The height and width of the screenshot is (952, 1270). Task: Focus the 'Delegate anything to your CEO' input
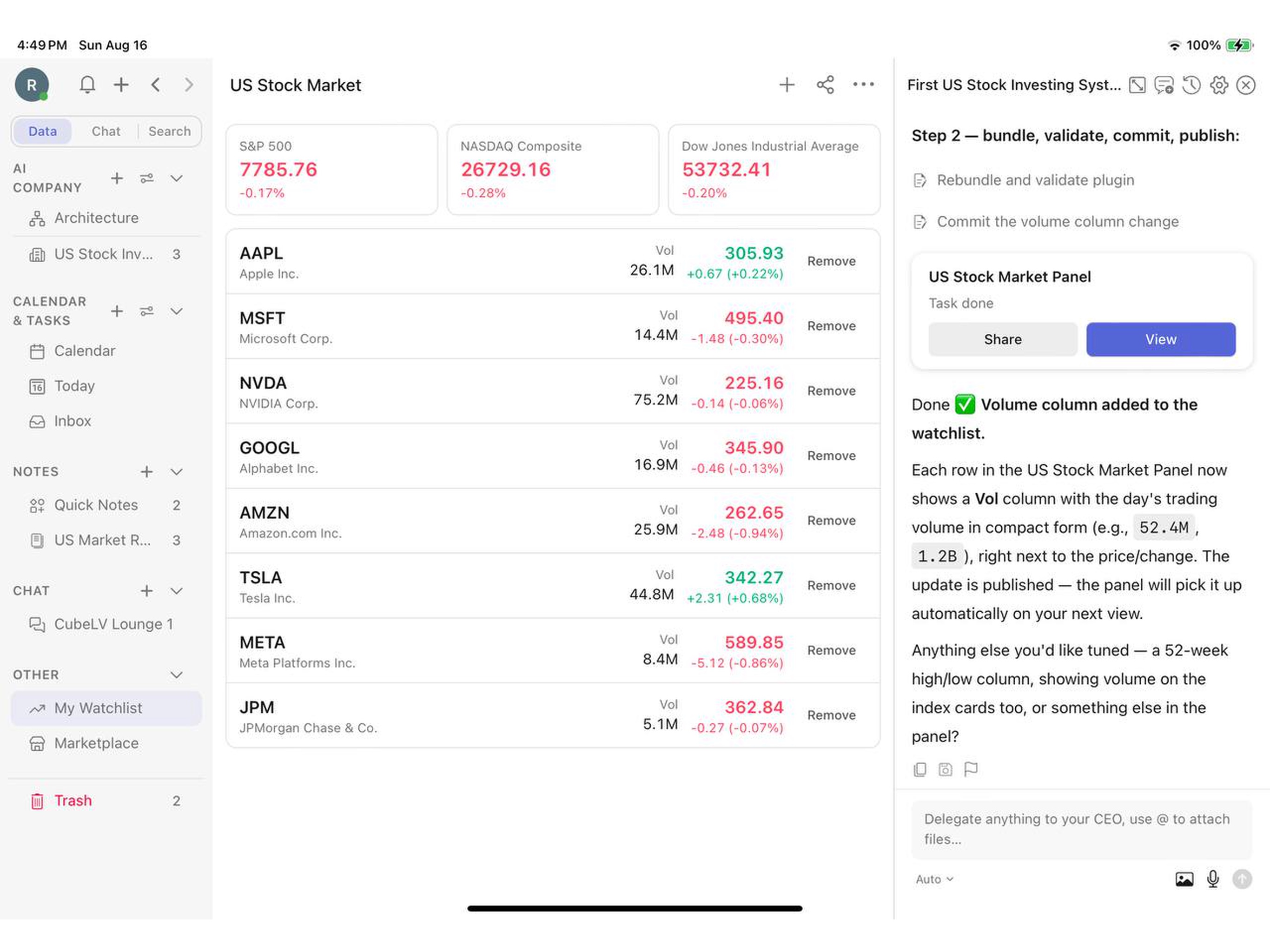coord(1082,829)
